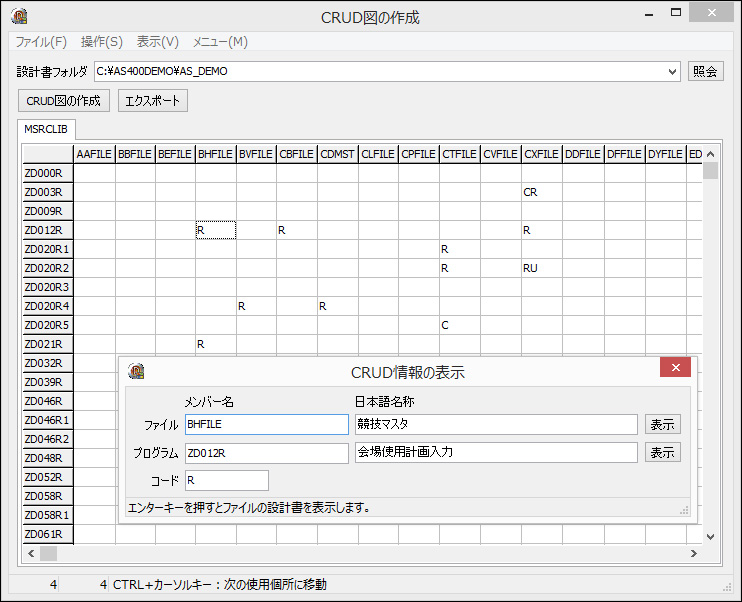Click the vertical scrollbar down arrow
Image resolution: width=742 pixels, height=602 pixels.
(x=710, y=537)
